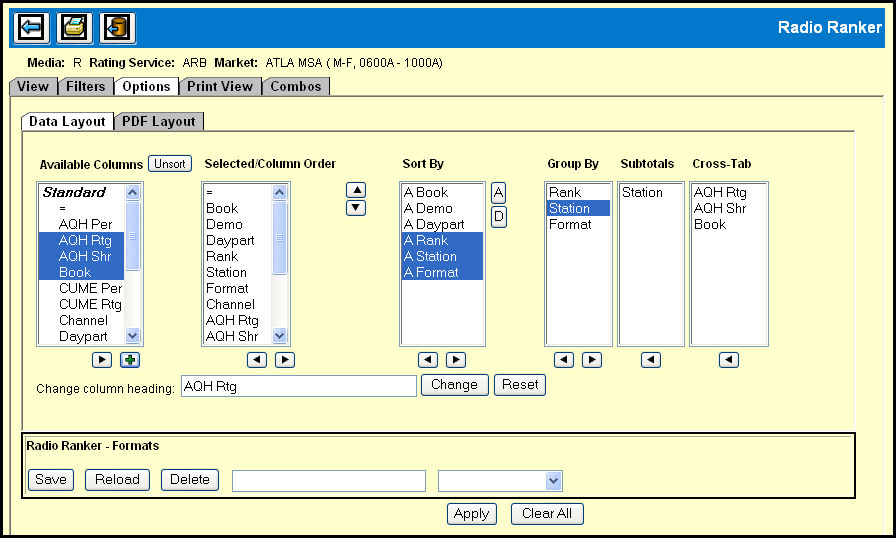Select the Options tab

146,86
